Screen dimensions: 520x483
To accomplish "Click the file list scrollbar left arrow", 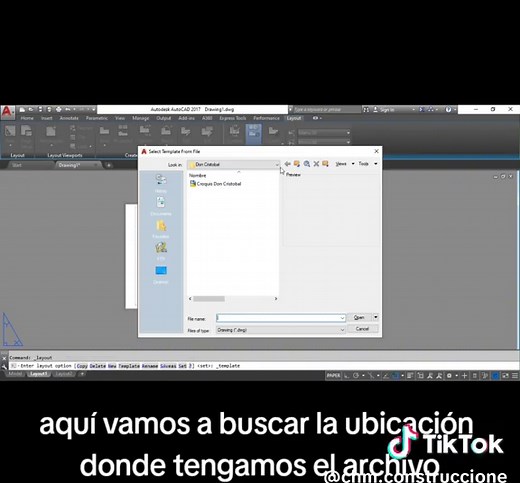I will coord(190,299).
